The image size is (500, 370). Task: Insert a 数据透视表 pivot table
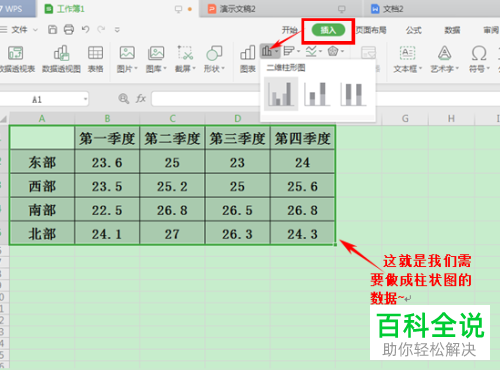coord(16,59)
